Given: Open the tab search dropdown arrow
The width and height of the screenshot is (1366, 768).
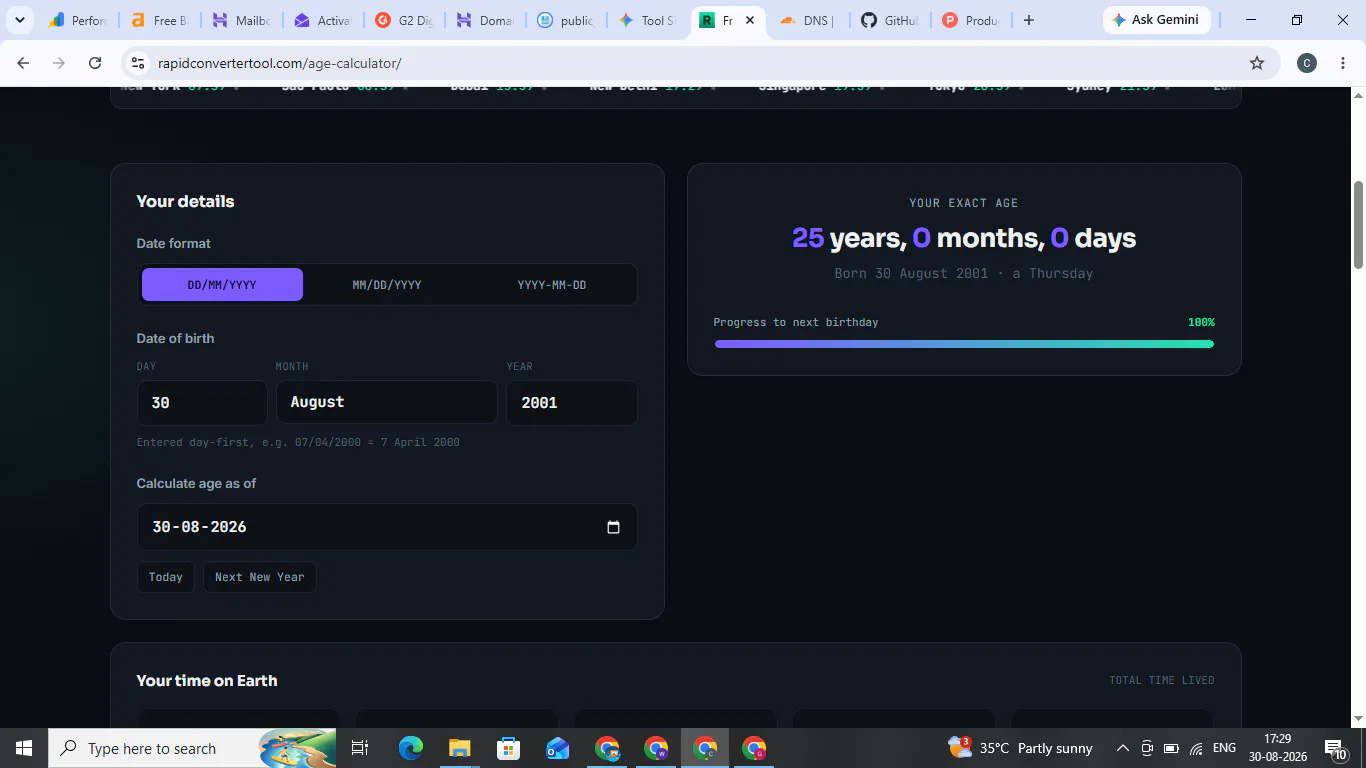Looking at the screenshot, I should pos(19,20).
